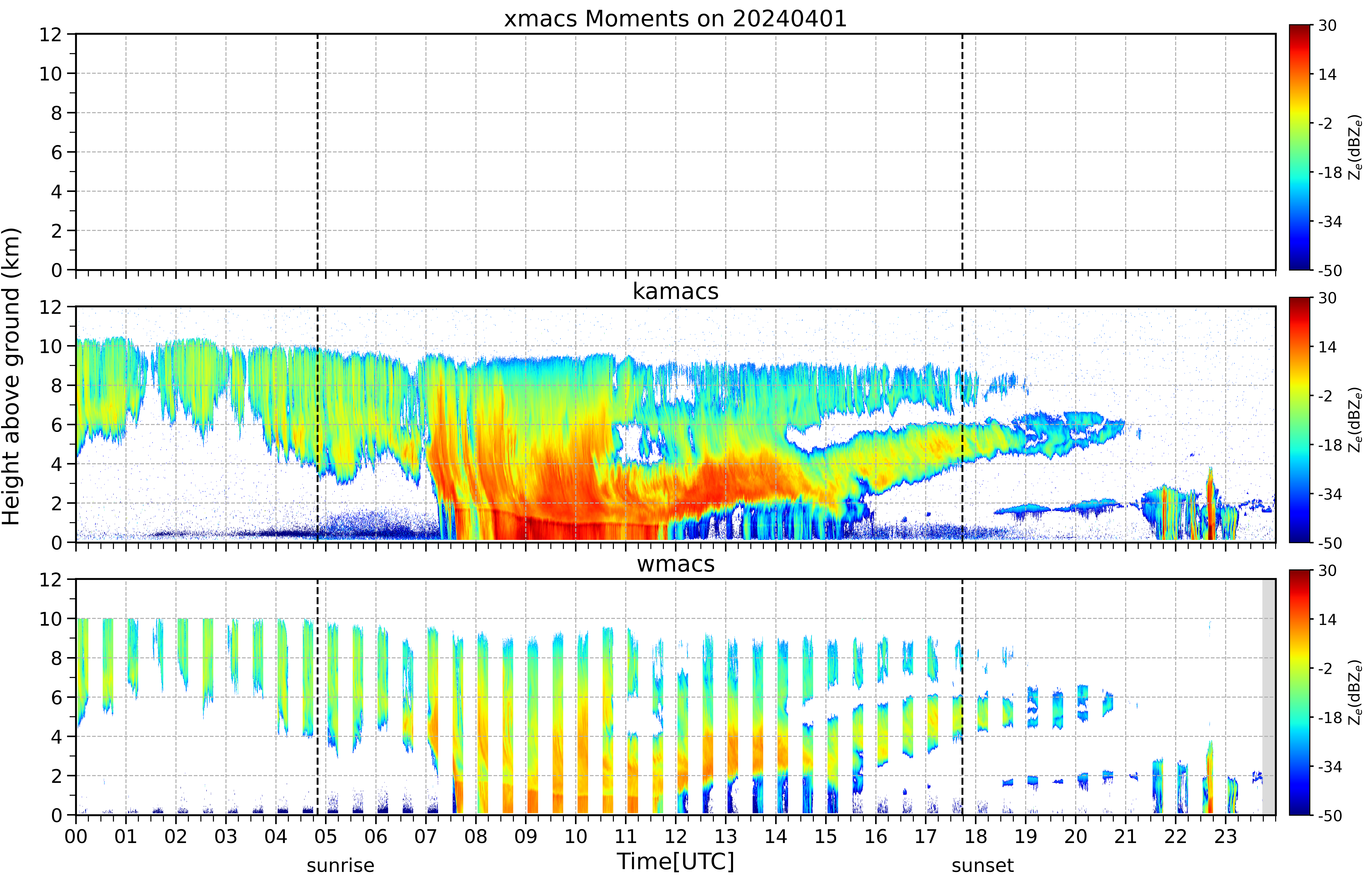This screenshot has width=1372, height=885.
Task: Click the '-50' label on wmacs colorbar
Action: tap(1330, 815)
